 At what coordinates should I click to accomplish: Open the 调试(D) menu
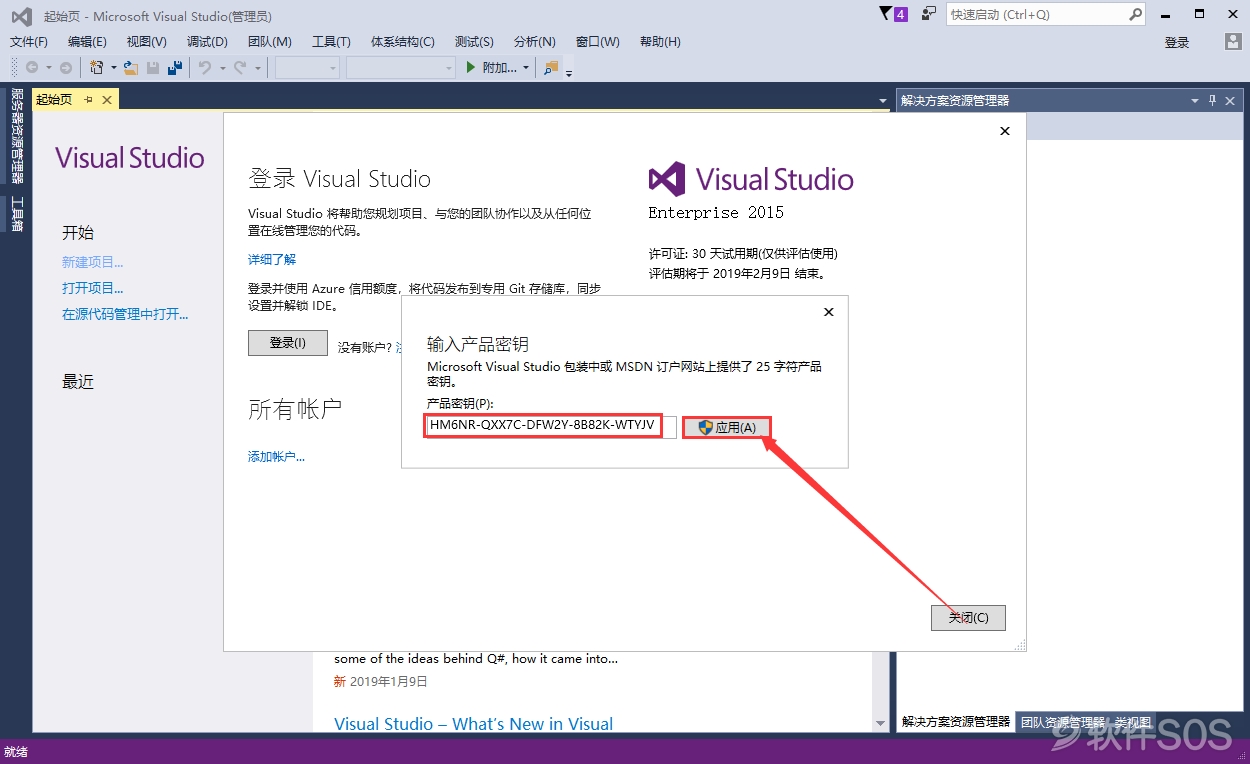pos(207,42)
